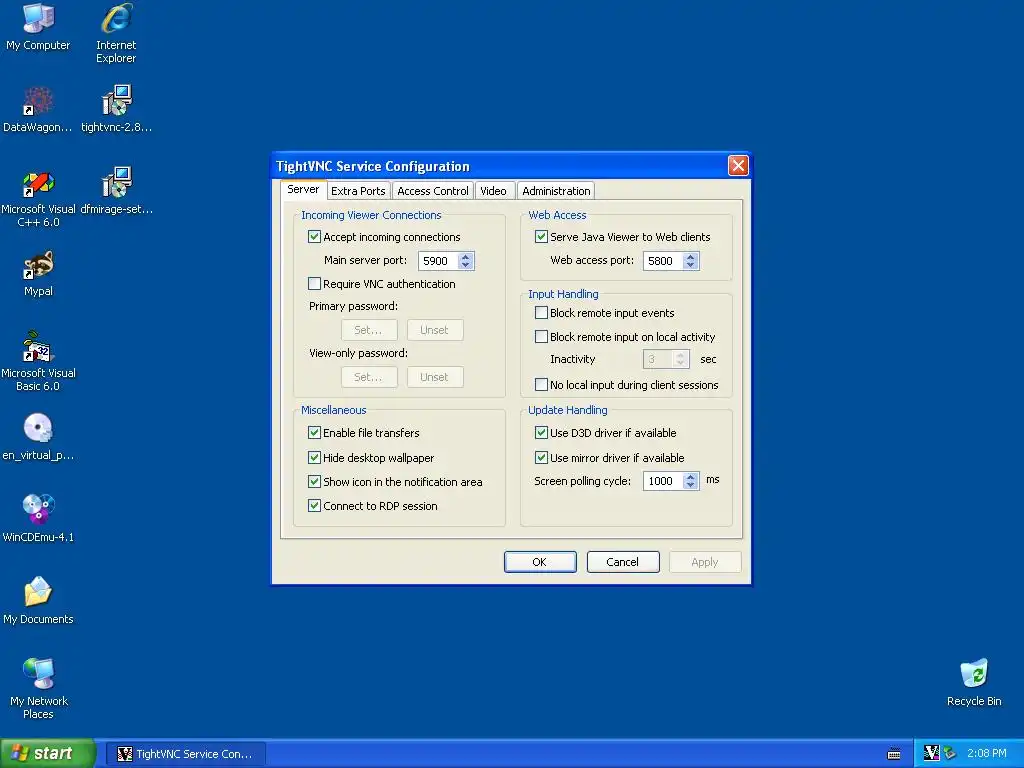1024x768 pixels.
Task: Select the Microsoft Visual Basic 6.0 shortcut
Action: click(x=38, y=362)
